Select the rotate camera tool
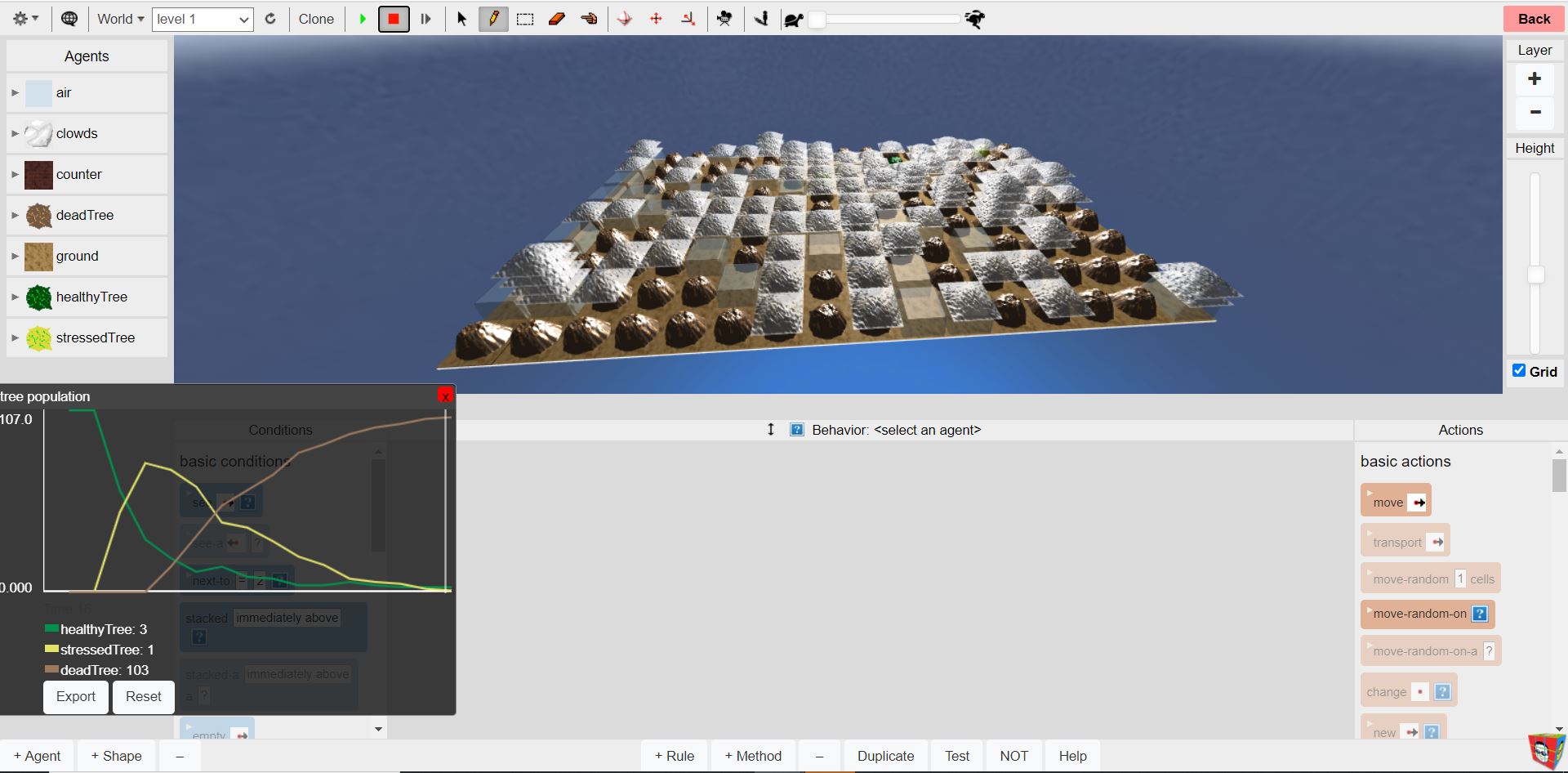The width and height of the screenshot is (1568, 773). [x=625, y=19]
